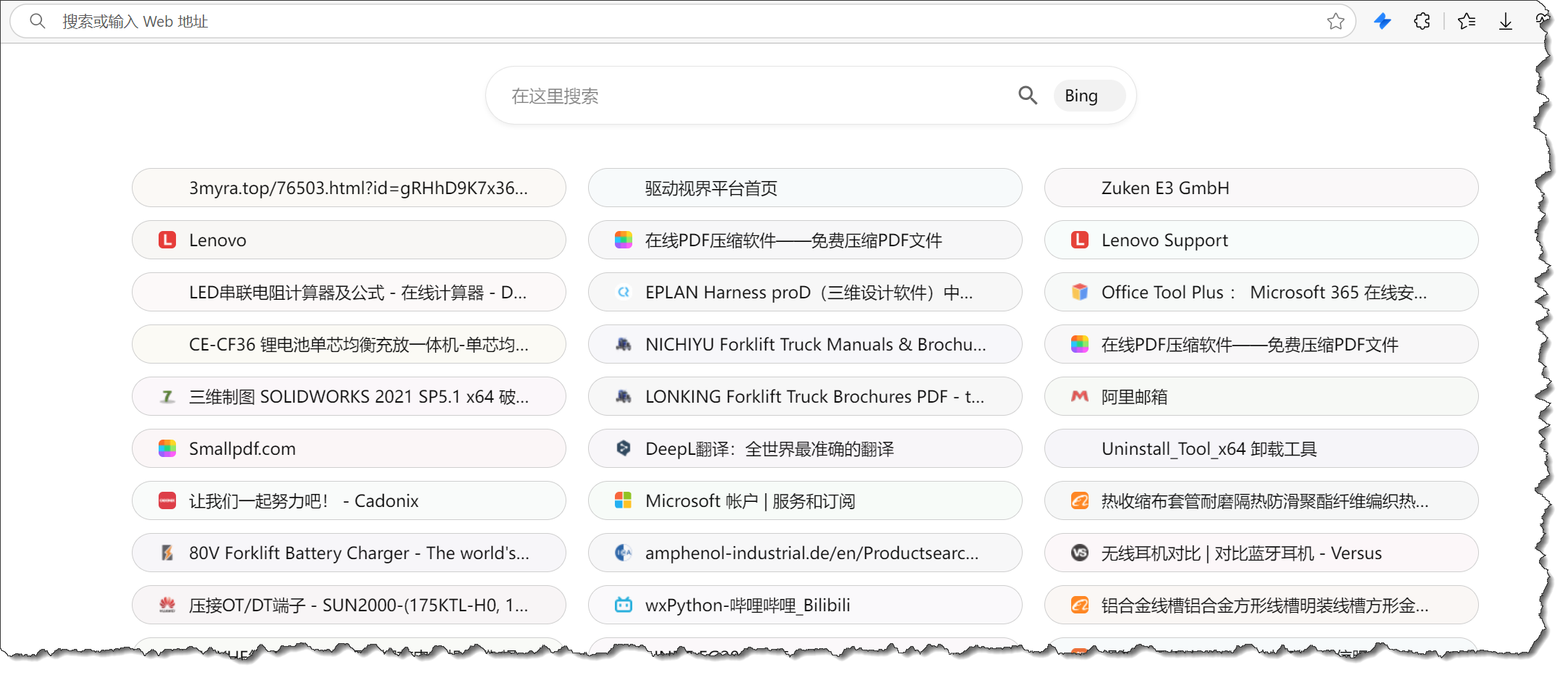This screenshot has height=675, width=1568.
Task: Click the red L icon beside Lenovo Support
Action: tap(1080, 240)
